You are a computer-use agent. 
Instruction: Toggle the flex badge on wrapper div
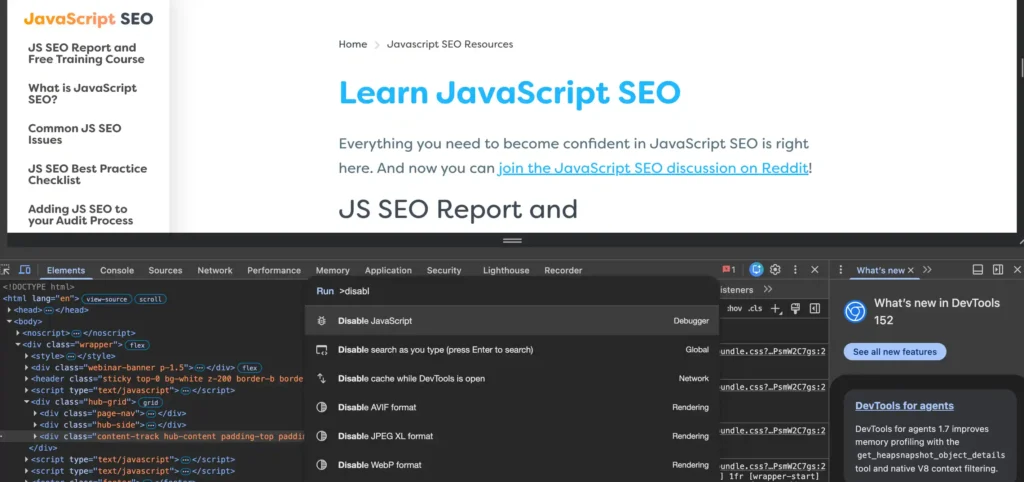pos(136,345)
